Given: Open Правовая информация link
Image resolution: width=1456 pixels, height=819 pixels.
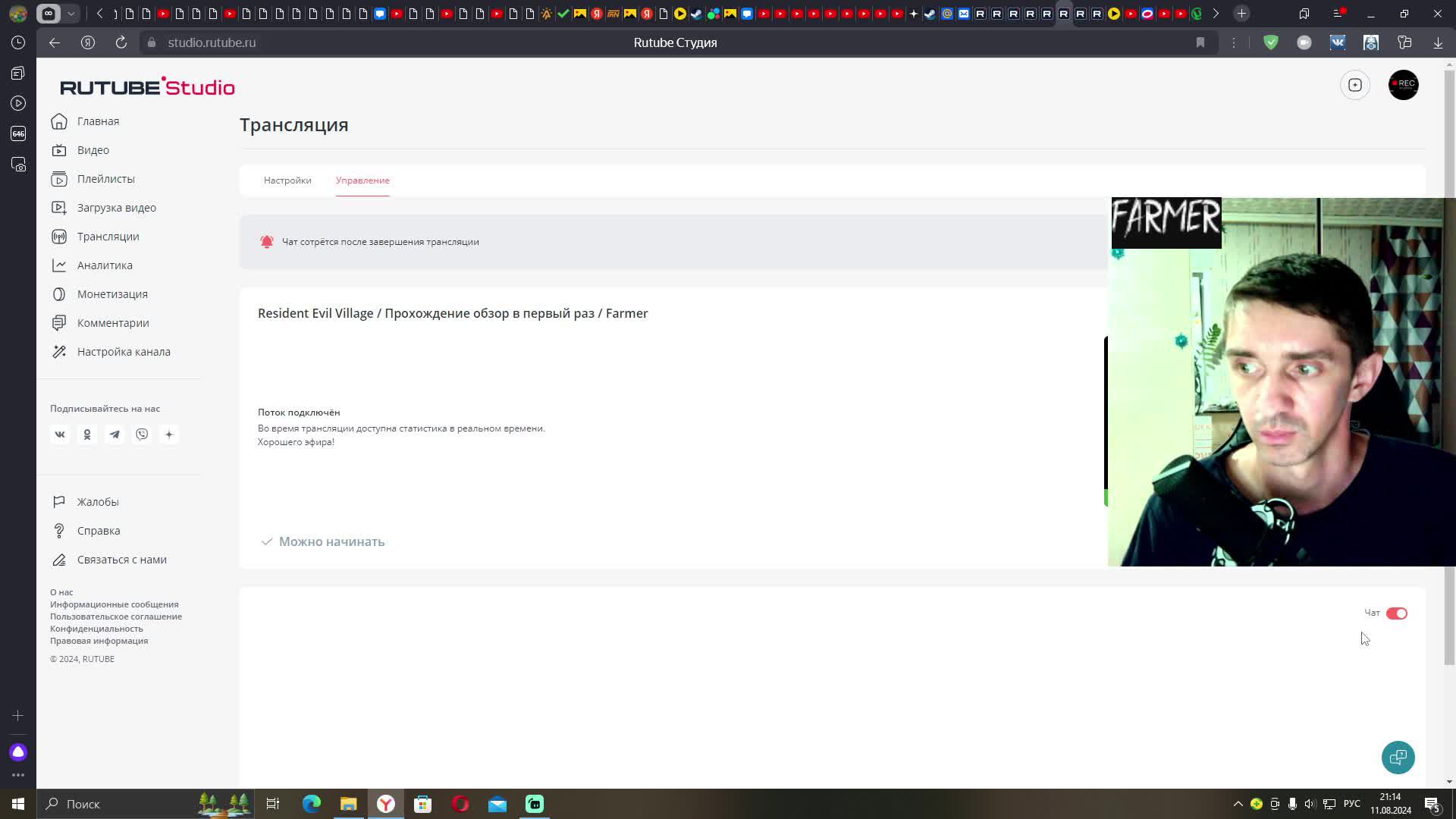Looking at the screenshot, I should 99,641.
